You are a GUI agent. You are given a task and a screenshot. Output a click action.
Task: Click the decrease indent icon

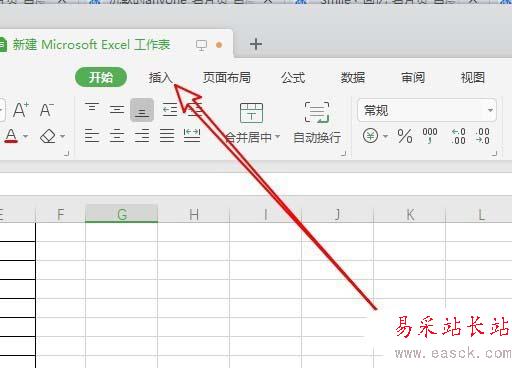point(169,110)
